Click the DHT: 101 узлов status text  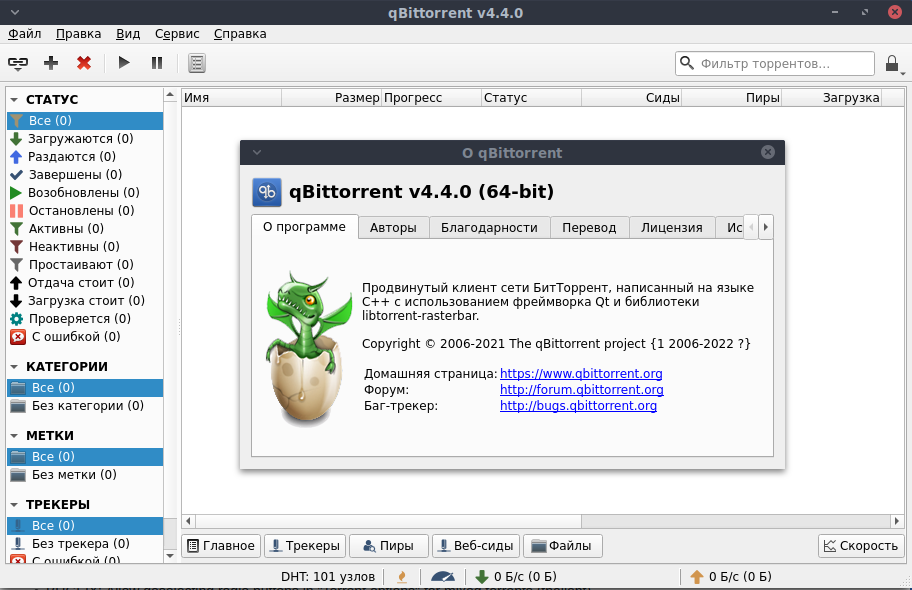click(x=328, y=577)
